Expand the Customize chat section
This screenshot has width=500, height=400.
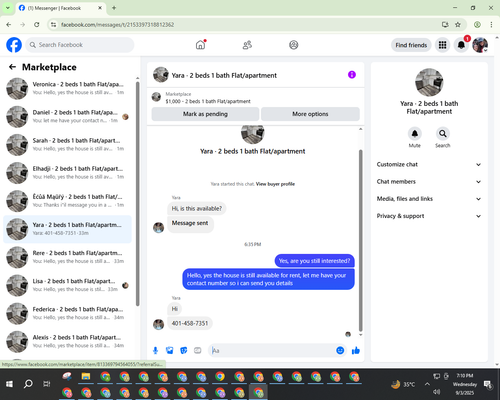point(429,164)
